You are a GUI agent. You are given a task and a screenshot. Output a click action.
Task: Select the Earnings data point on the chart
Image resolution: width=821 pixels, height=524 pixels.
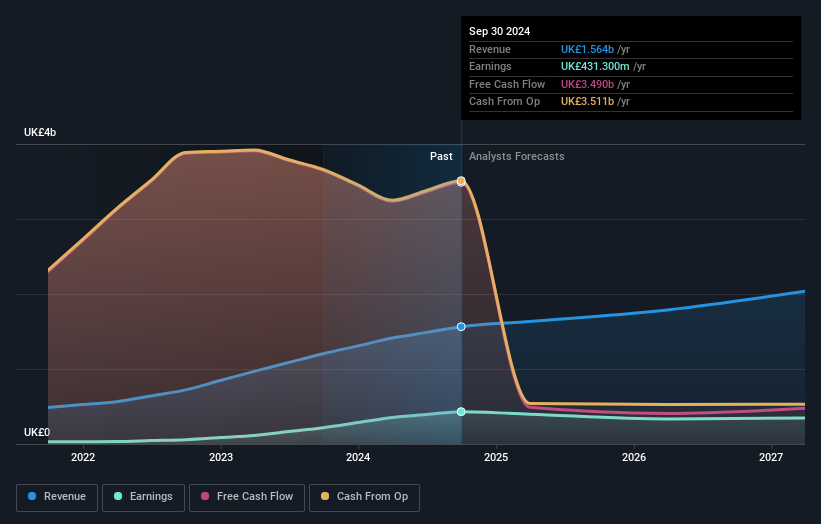461,411
